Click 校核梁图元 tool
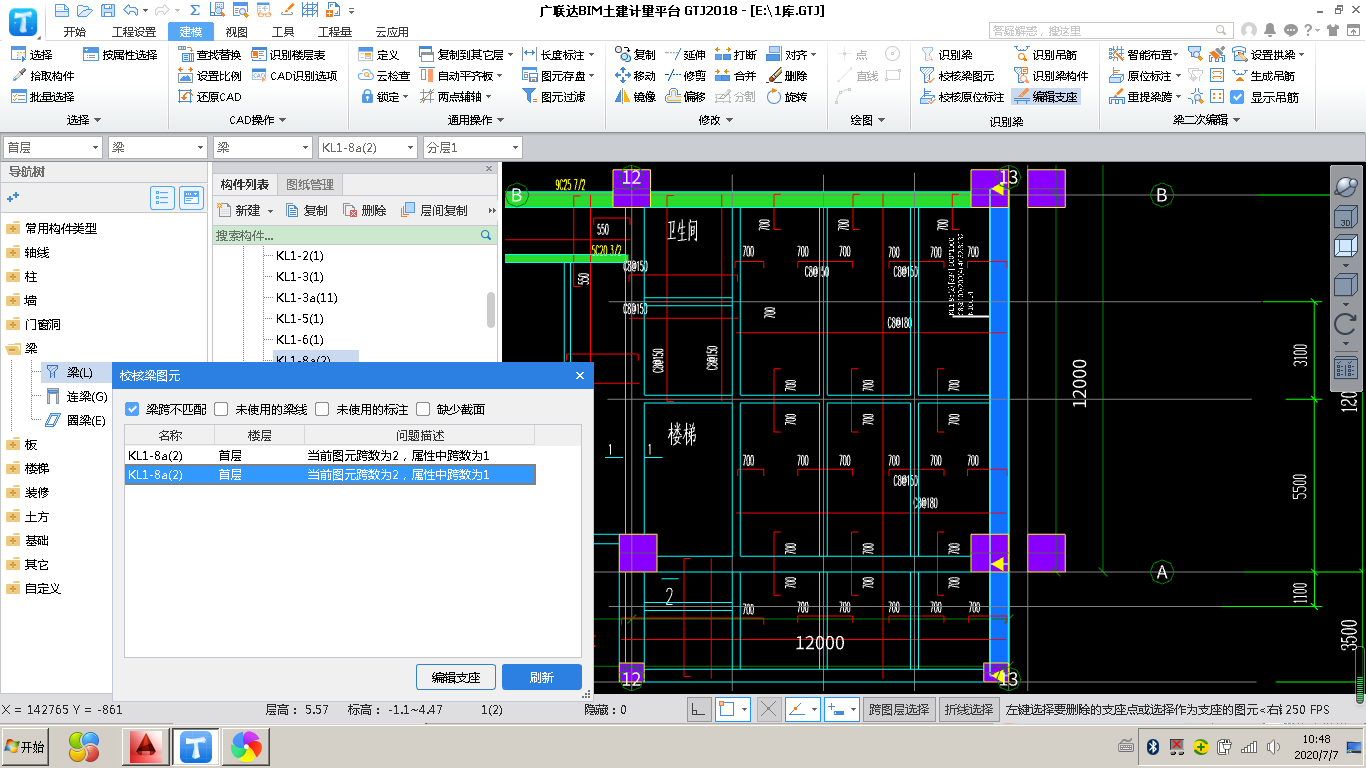 [x=957, y=76]
